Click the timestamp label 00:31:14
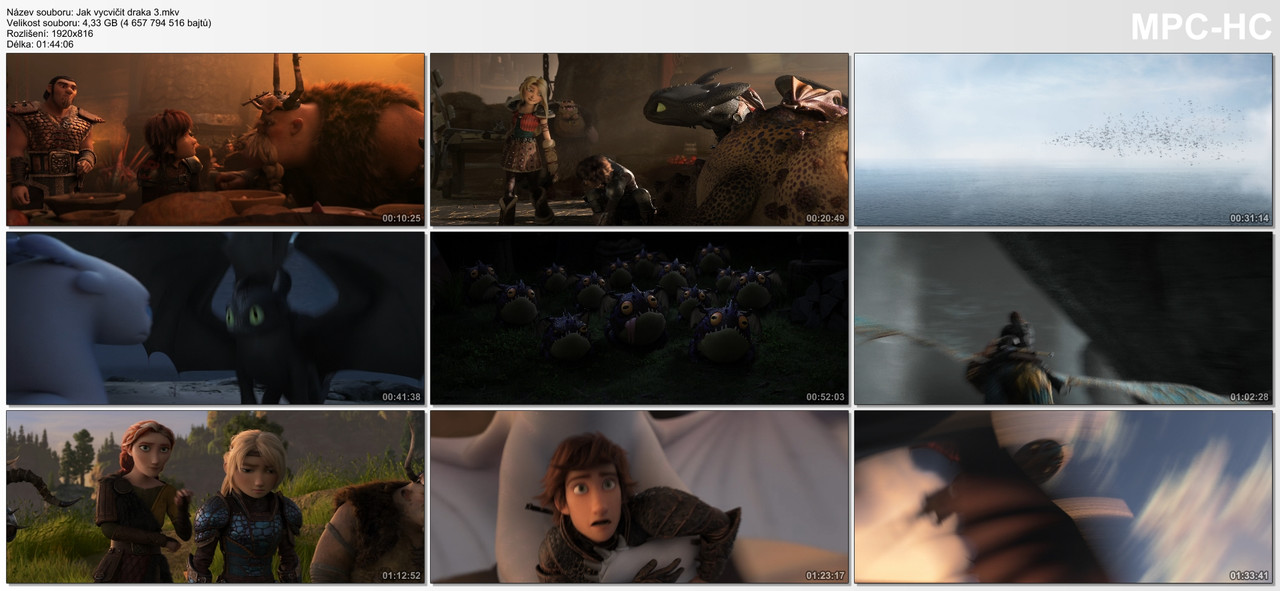 coord(1249,218)
